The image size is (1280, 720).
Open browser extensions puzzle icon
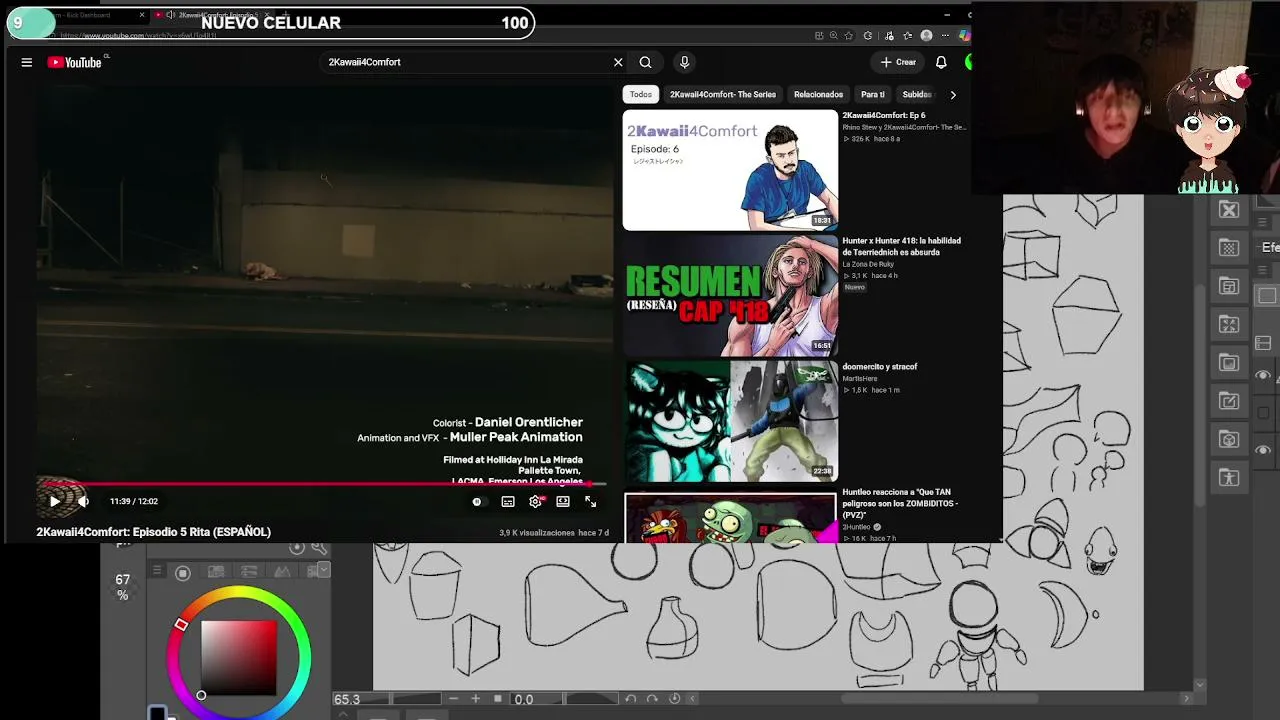click(x=867, y=36)
